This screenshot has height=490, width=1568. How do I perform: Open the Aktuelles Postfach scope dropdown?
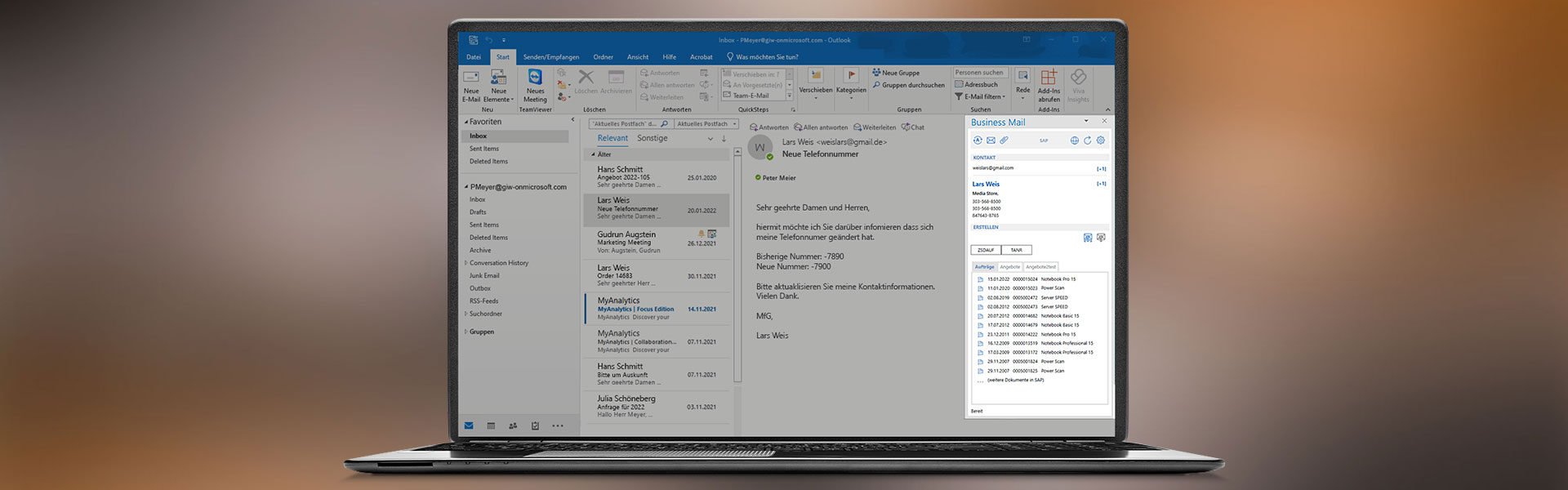tap(706, 124)
